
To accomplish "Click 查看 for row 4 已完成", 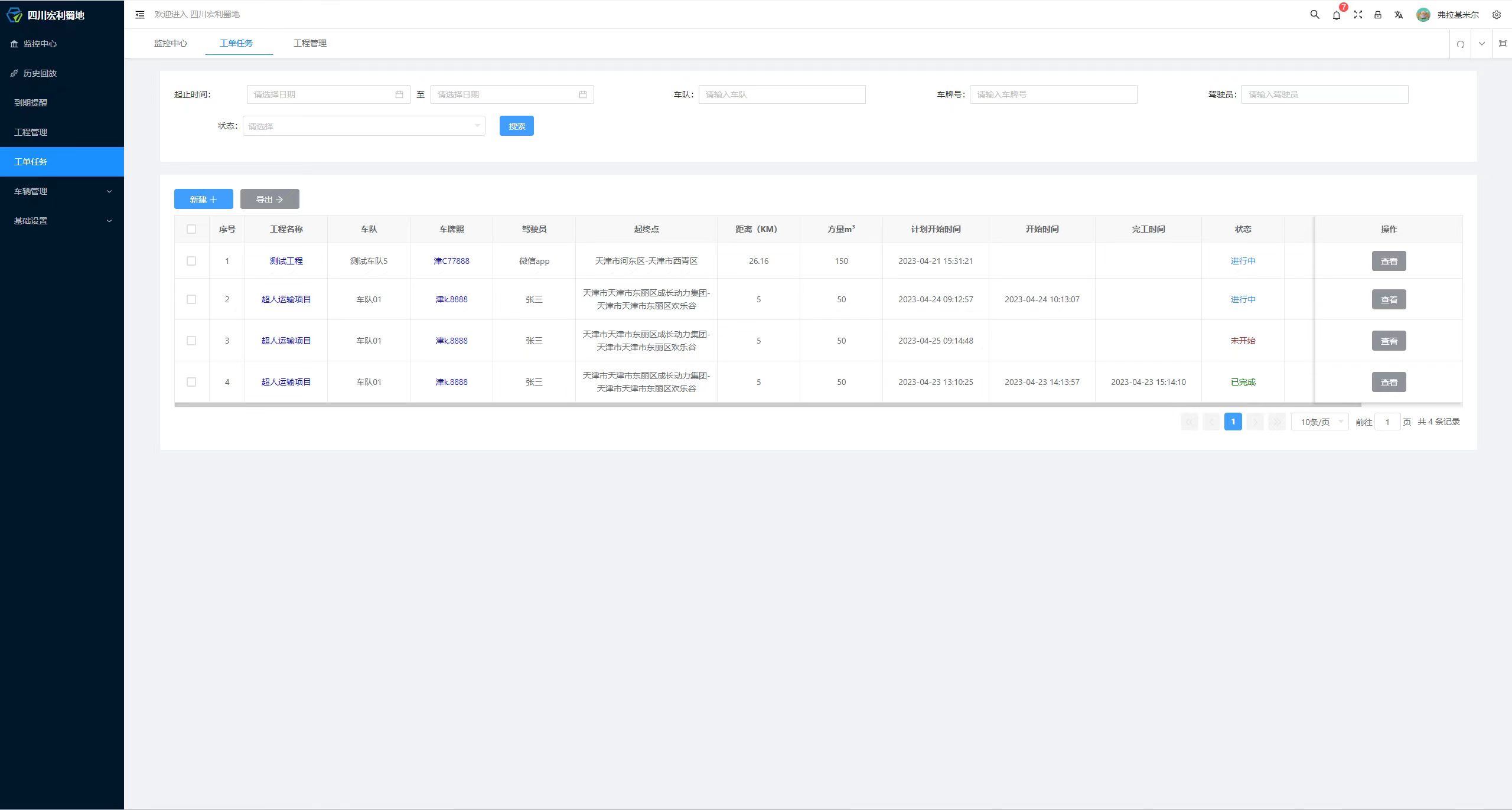I will coord(1389,382).
